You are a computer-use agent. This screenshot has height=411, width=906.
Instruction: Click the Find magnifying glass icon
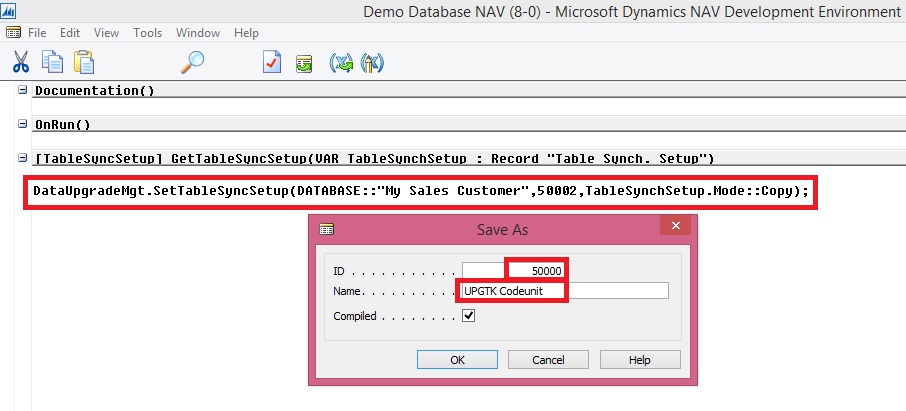[x=192, y=62]
